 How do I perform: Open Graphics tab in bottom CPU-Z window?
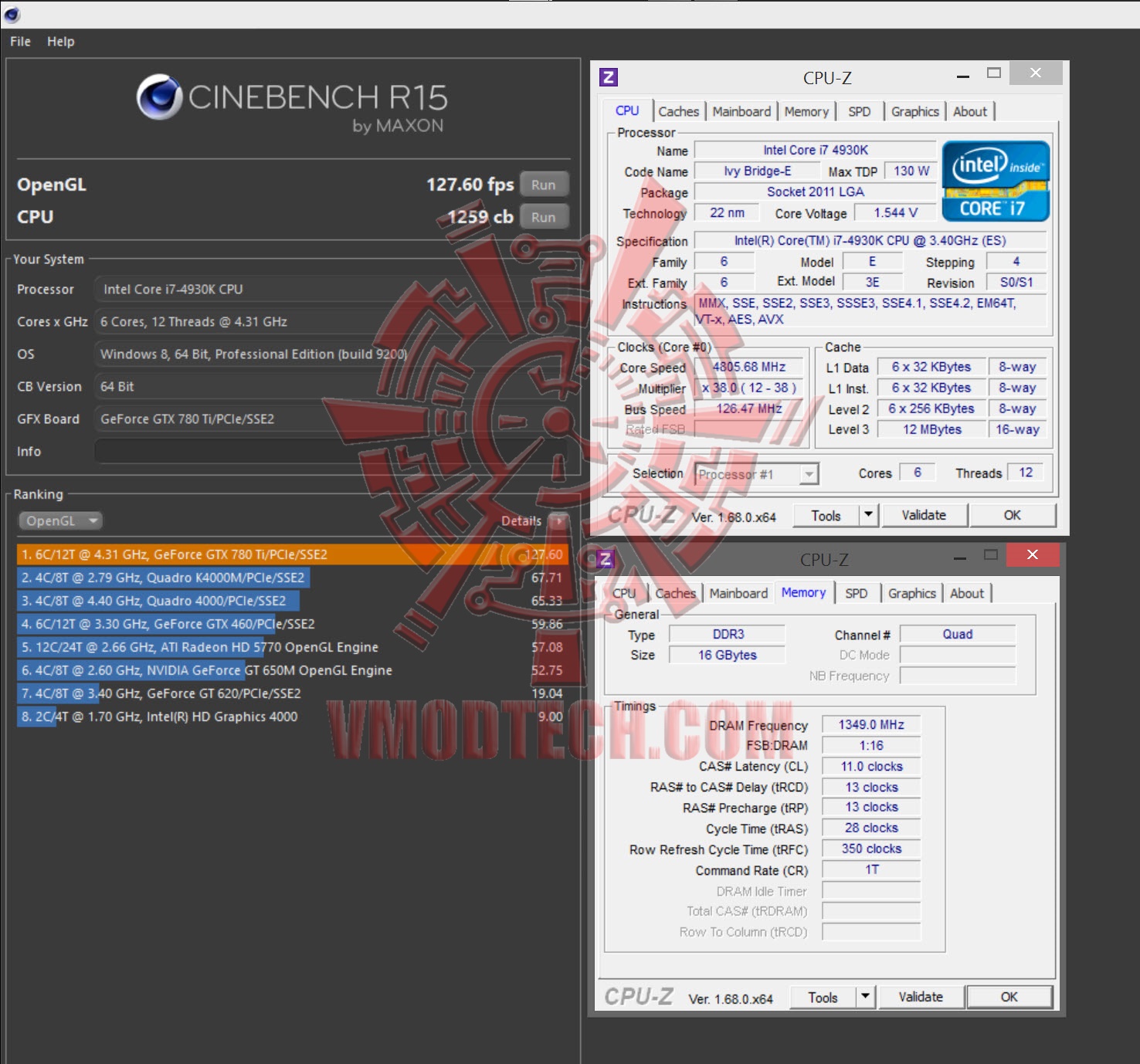pos(912,594)
